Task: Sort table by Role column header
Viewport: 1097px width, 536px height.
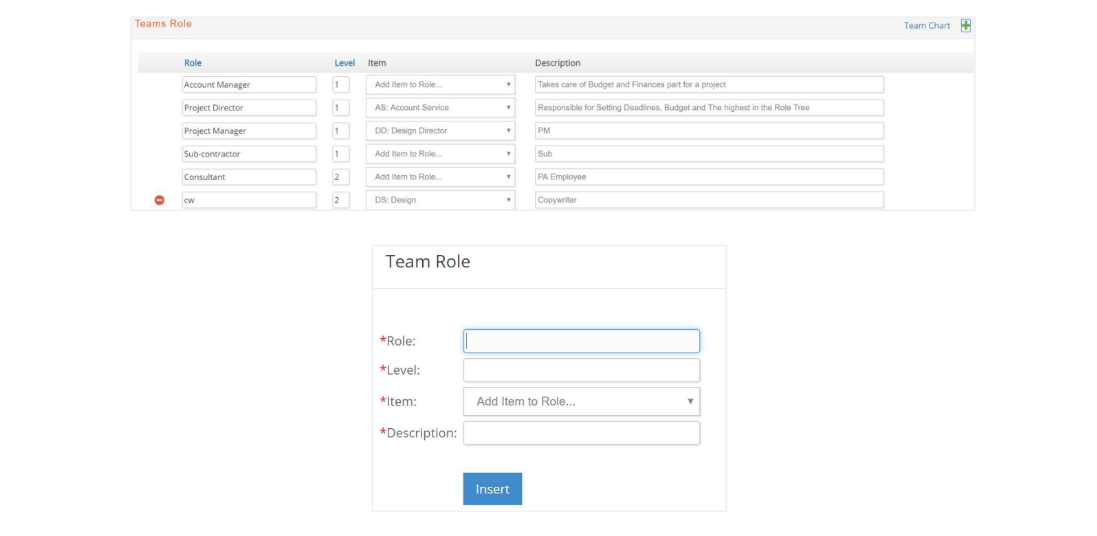Action: [x=193, y=63]
